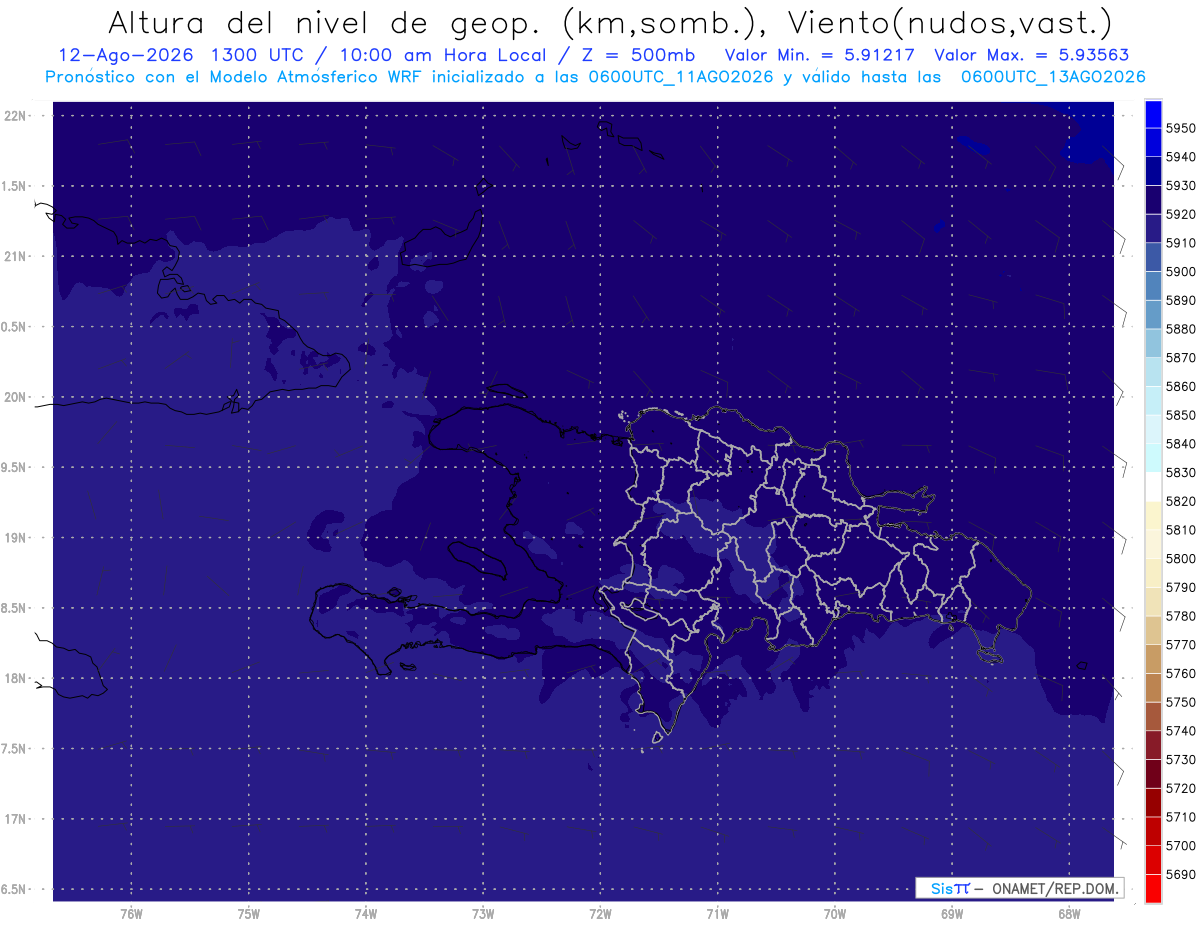
Task: Click the '20N' latitude label
Action: [x=14, y=397]
